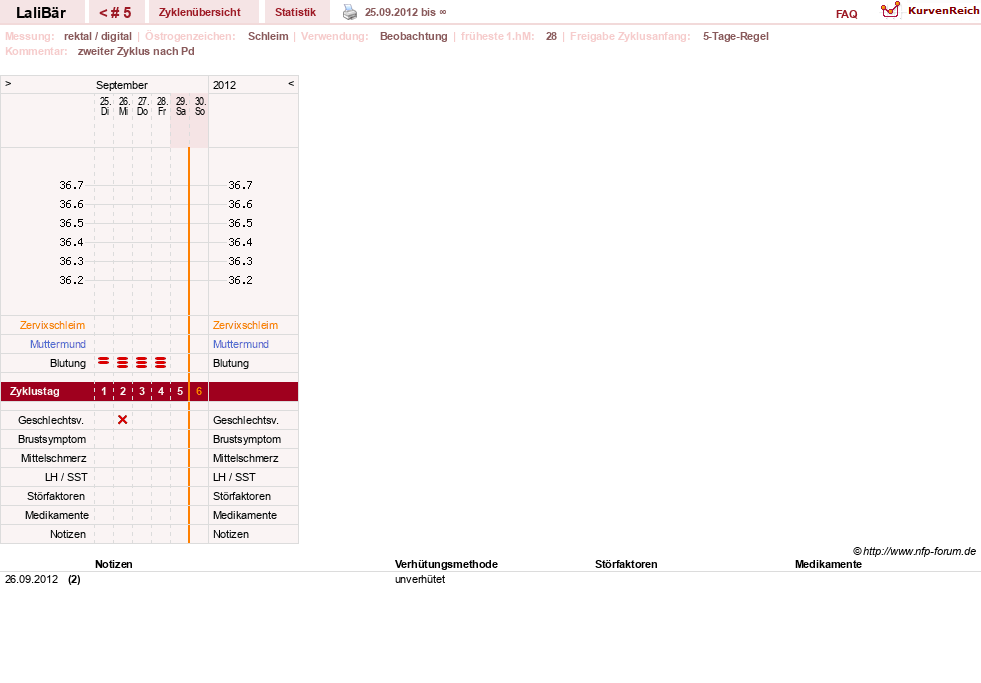Click the left Medikamente row label

(x=56, y=515)
